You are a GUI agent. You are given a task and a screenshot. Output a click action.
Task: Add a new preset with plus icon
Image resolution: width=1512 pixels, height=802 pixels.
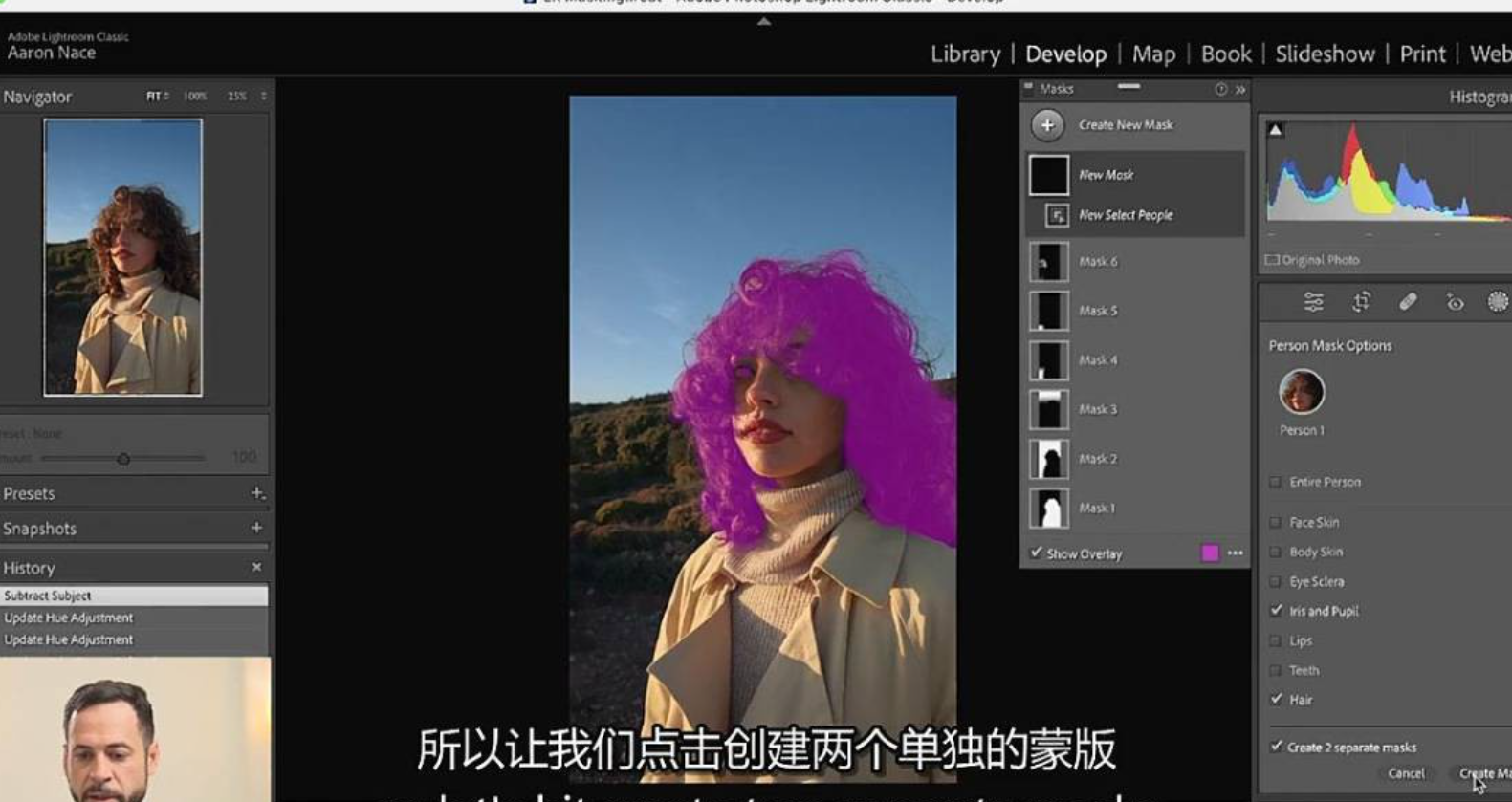tap(256, 493)
